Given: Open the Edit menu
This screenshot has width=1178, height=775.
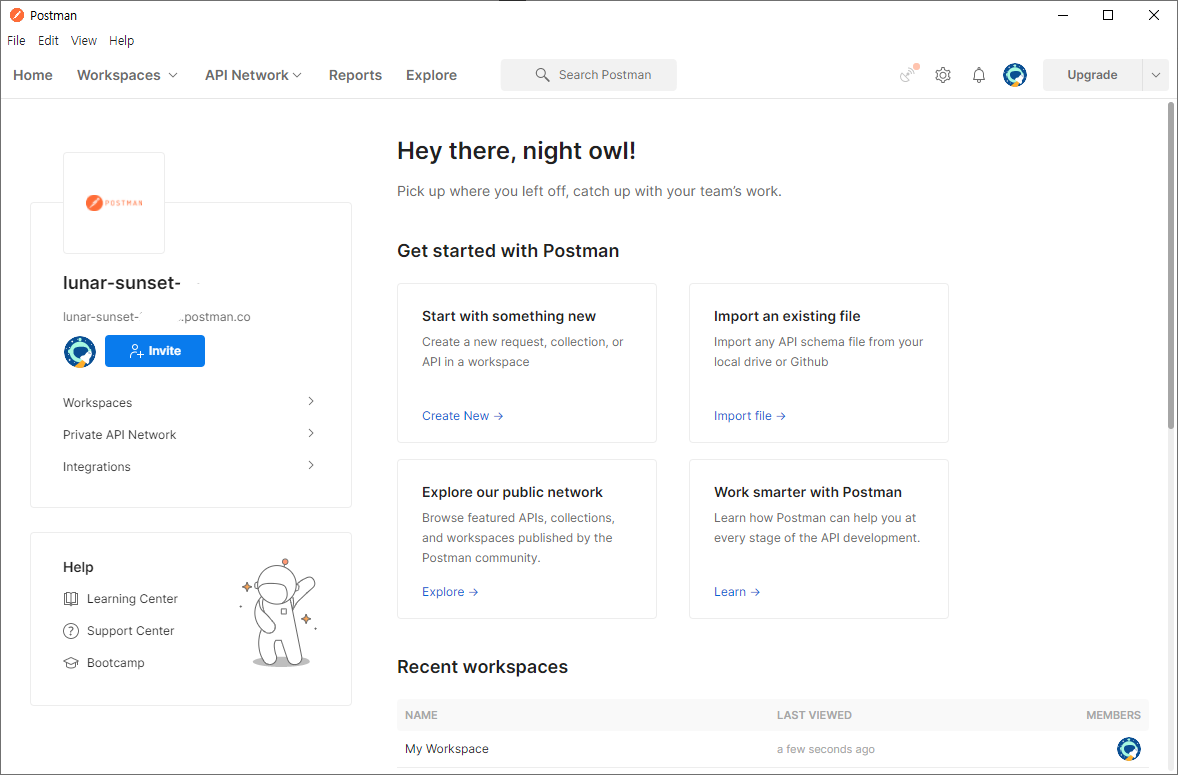Looking at the screenshot, I should 48,41.
